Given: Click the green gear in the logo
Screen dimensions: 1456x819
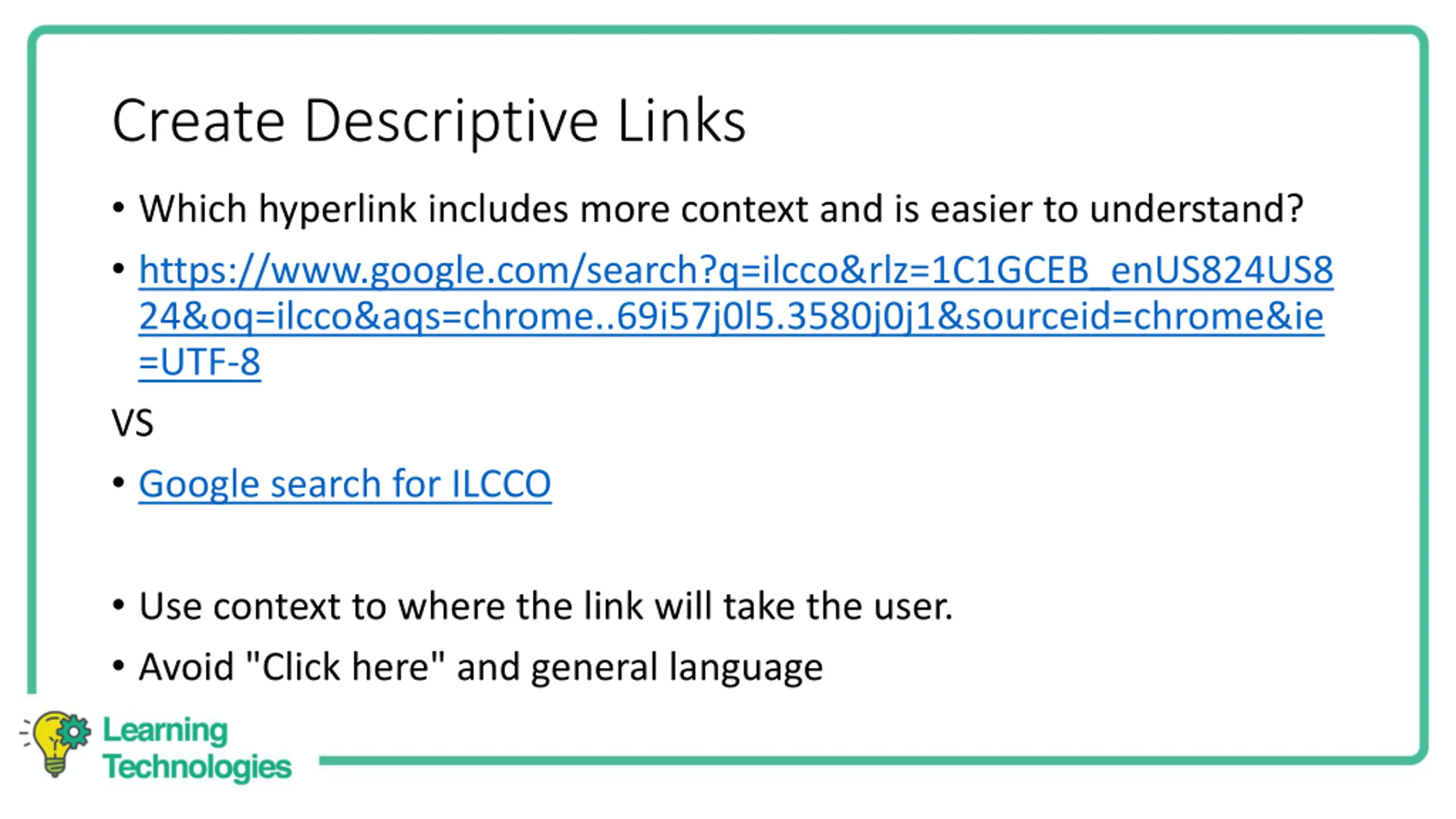Looking at the screenshot, I should click(73, 731).
